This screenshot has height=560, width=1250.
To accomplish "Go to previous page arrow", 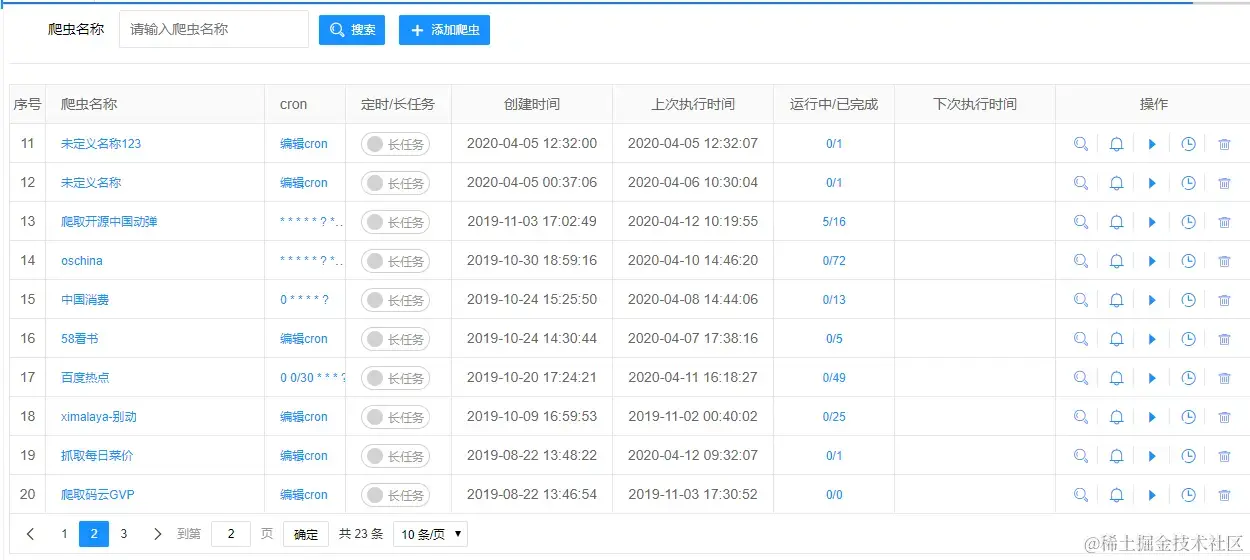I will 30,534.
